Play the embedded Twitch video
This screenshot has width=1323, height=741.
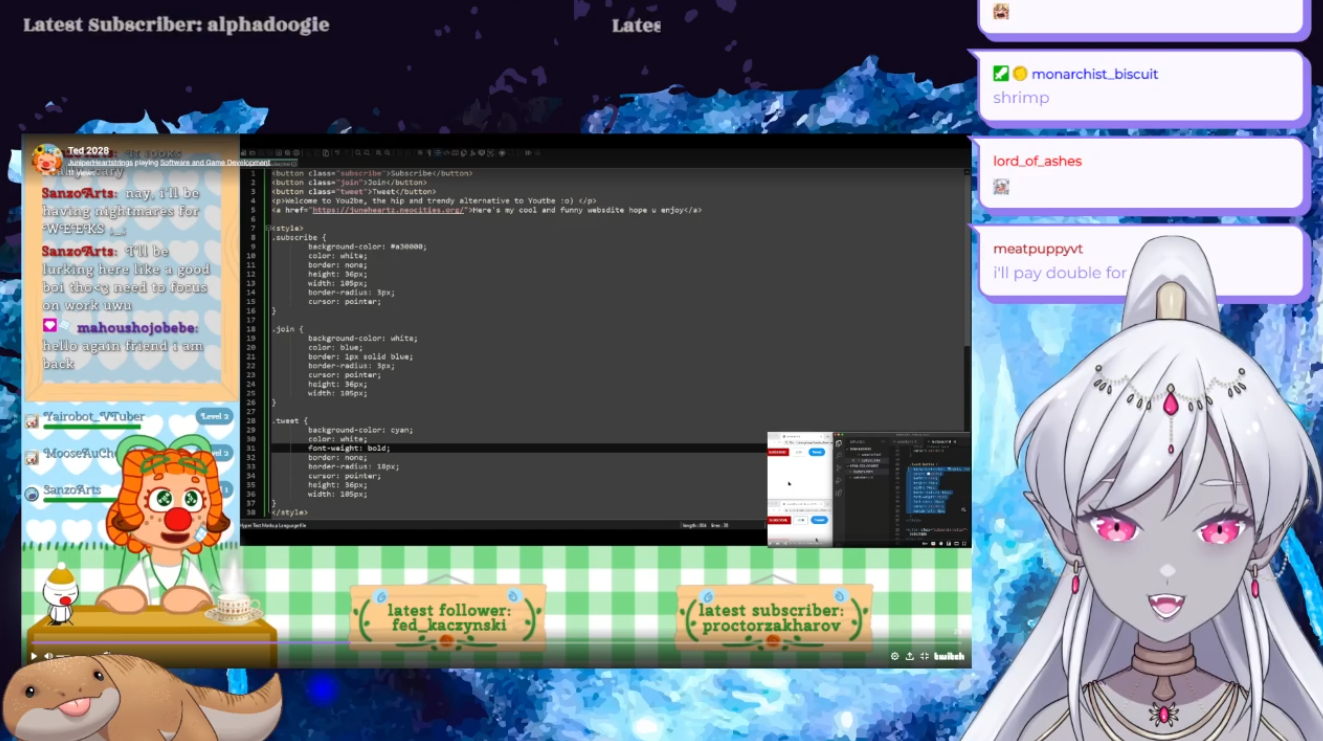point(33,656)
